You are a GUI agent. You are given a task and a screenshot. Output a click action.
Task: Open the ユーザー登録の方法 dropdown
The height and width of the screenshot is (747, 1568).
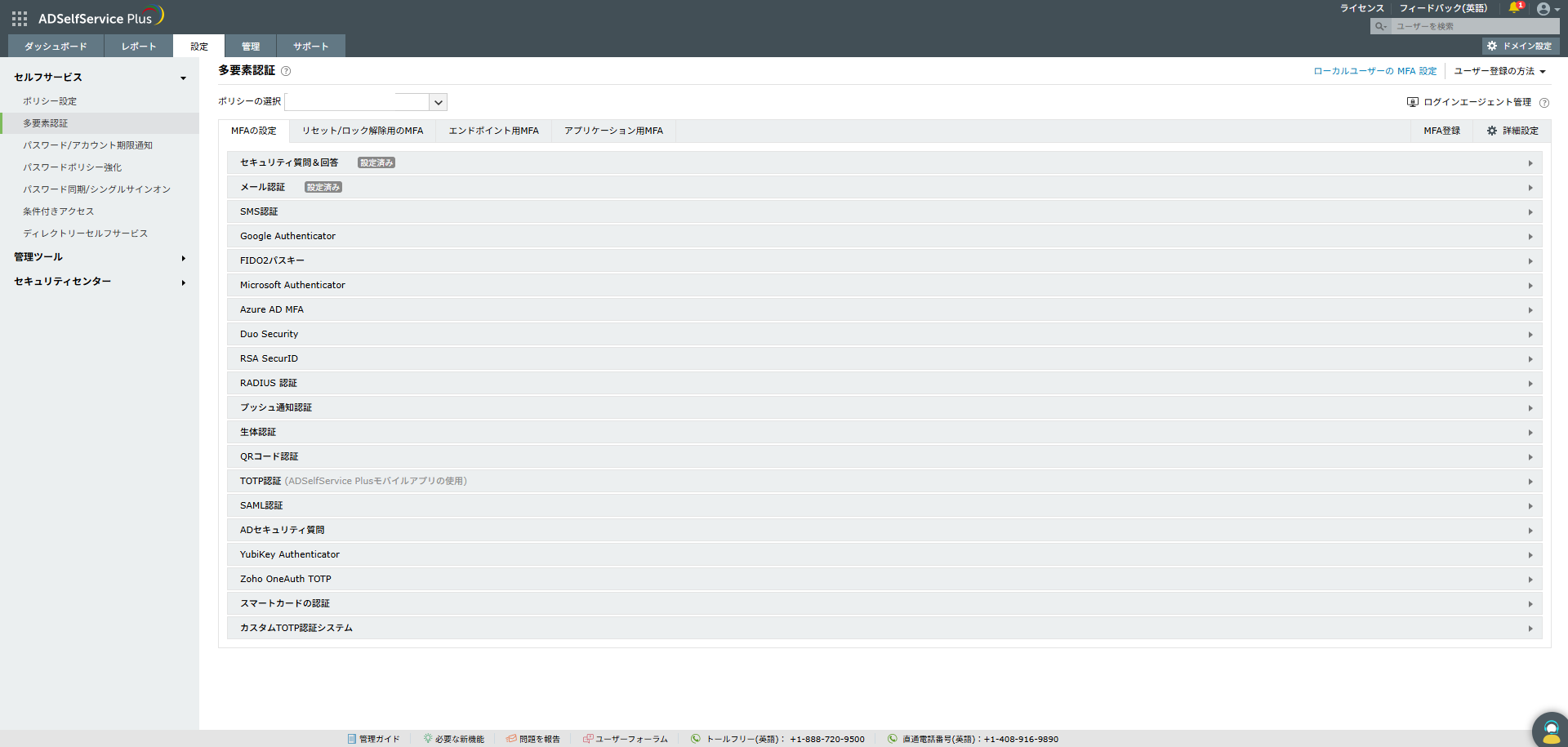coord(1499,71)
